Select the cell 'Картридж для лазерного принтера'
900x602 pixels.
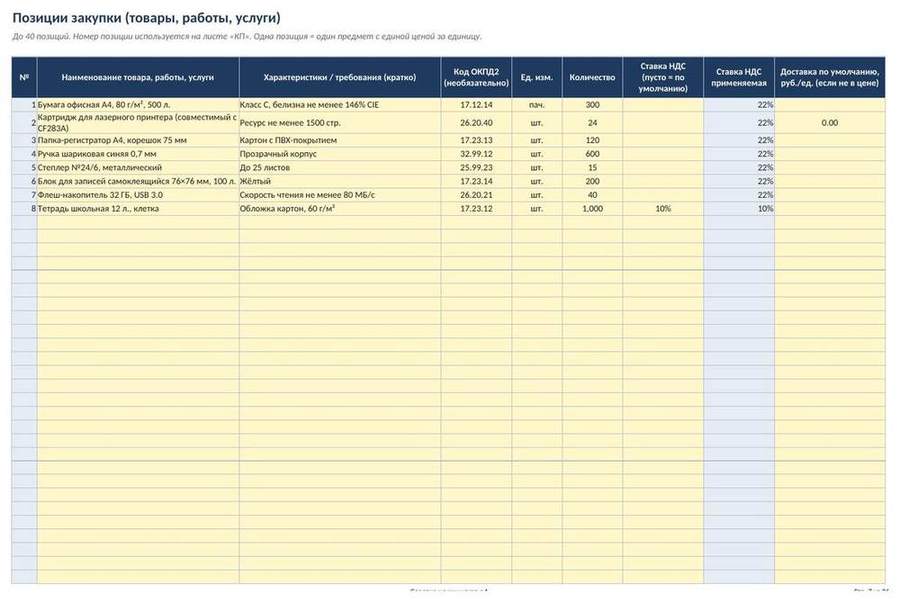point(138,123)
